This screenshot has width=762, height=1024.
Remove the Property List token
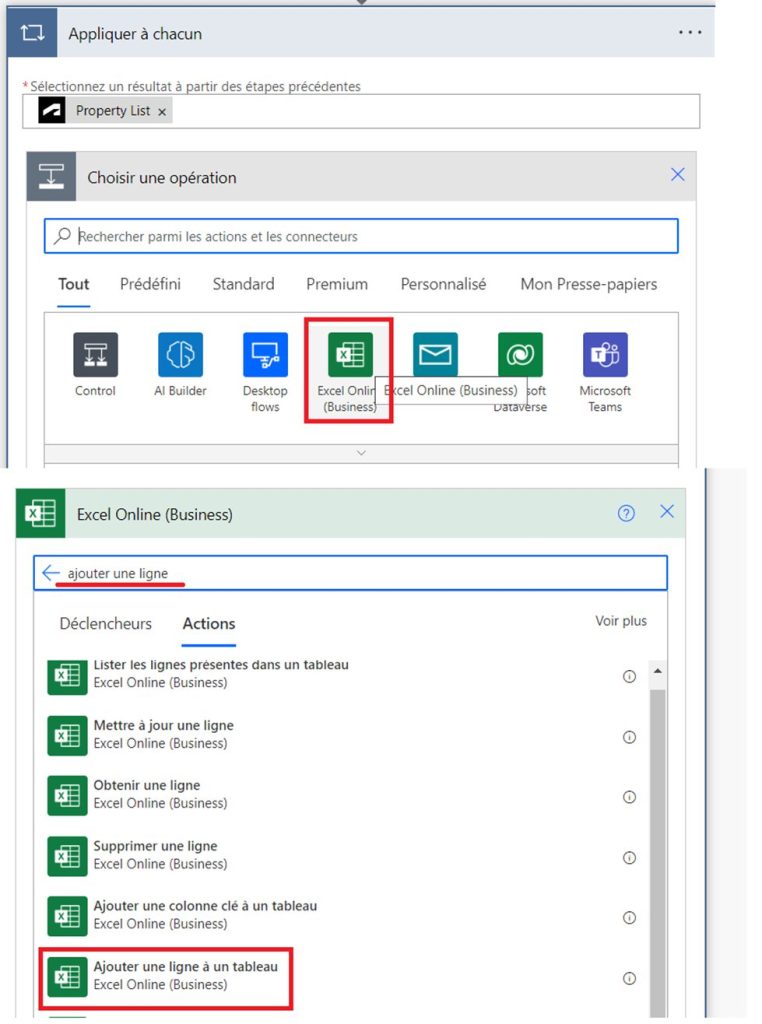[x=162, y=112]
